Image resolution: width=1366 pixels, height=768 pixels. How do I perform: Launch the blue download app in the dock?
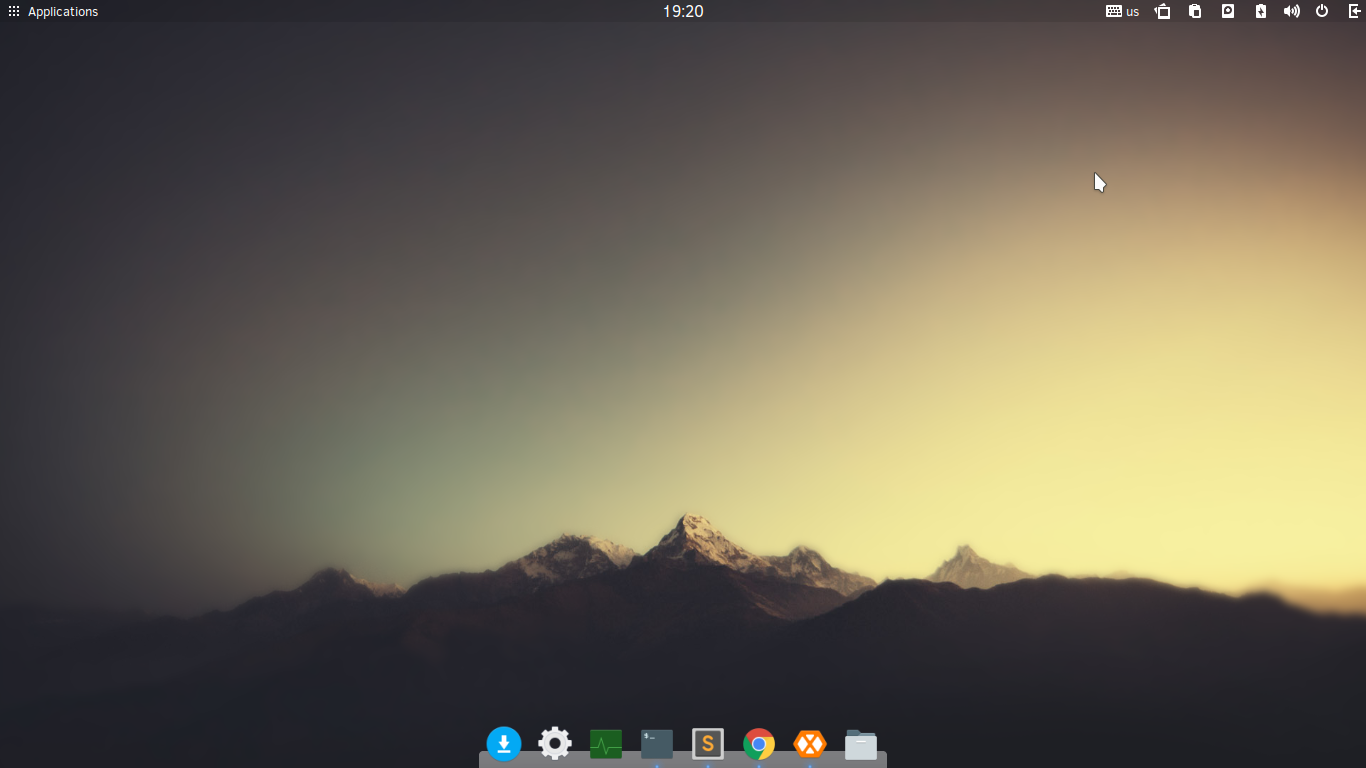(x=504, y=744)
